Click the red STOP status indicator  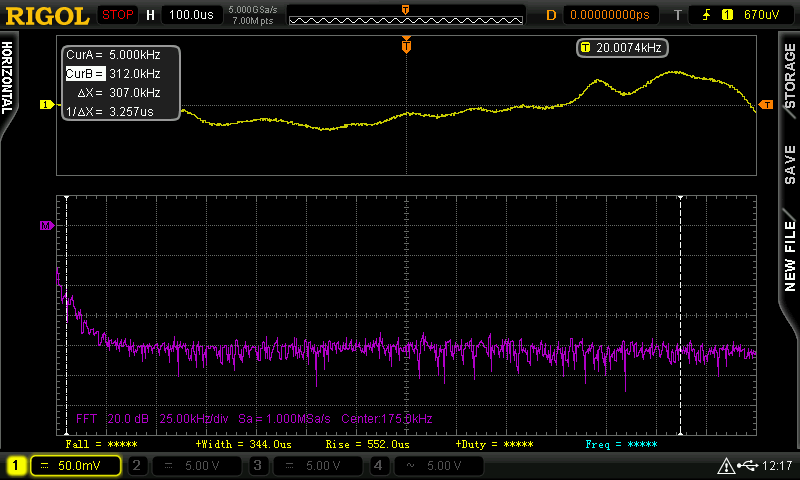click(x=117, y=15)
